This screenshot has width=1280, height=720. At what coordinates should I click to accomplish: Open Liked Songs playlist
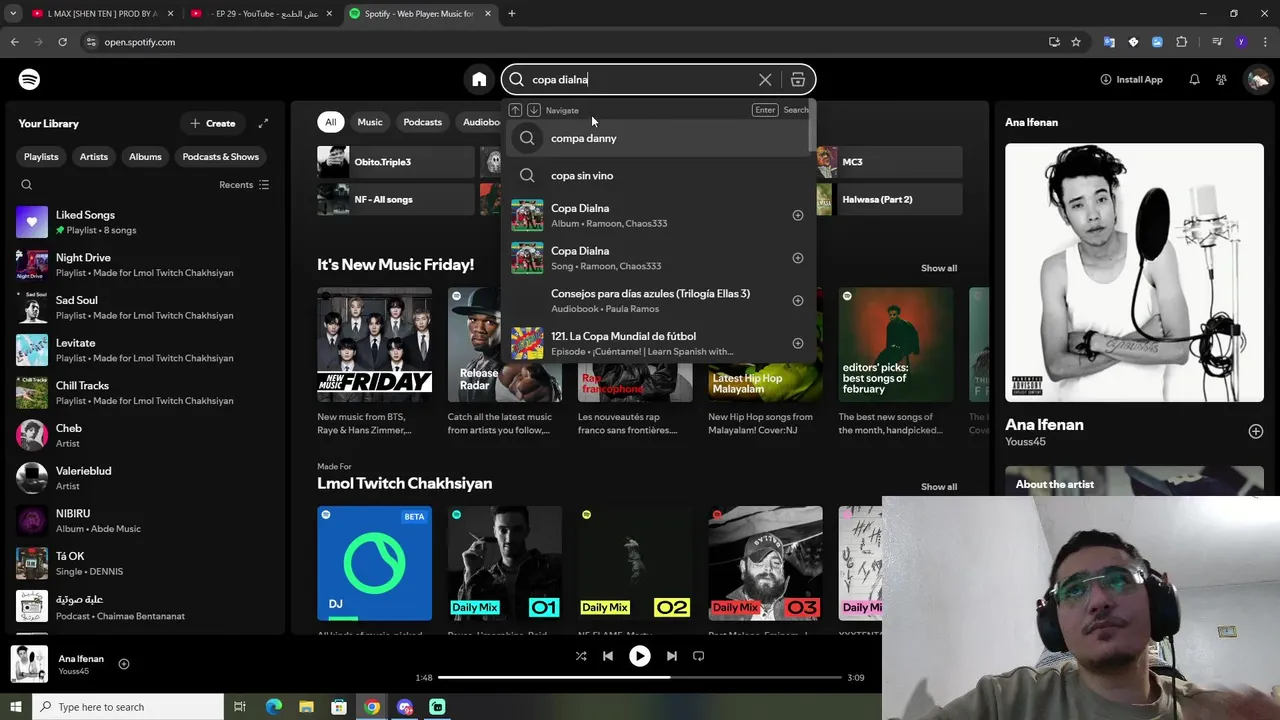click(x=145, y=222)
